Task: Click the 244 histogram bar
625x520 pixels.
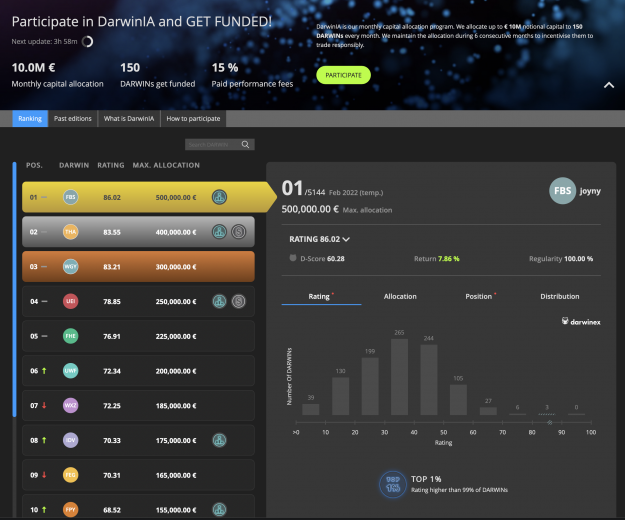Action: pyautogui.click(x=429, y=380)
